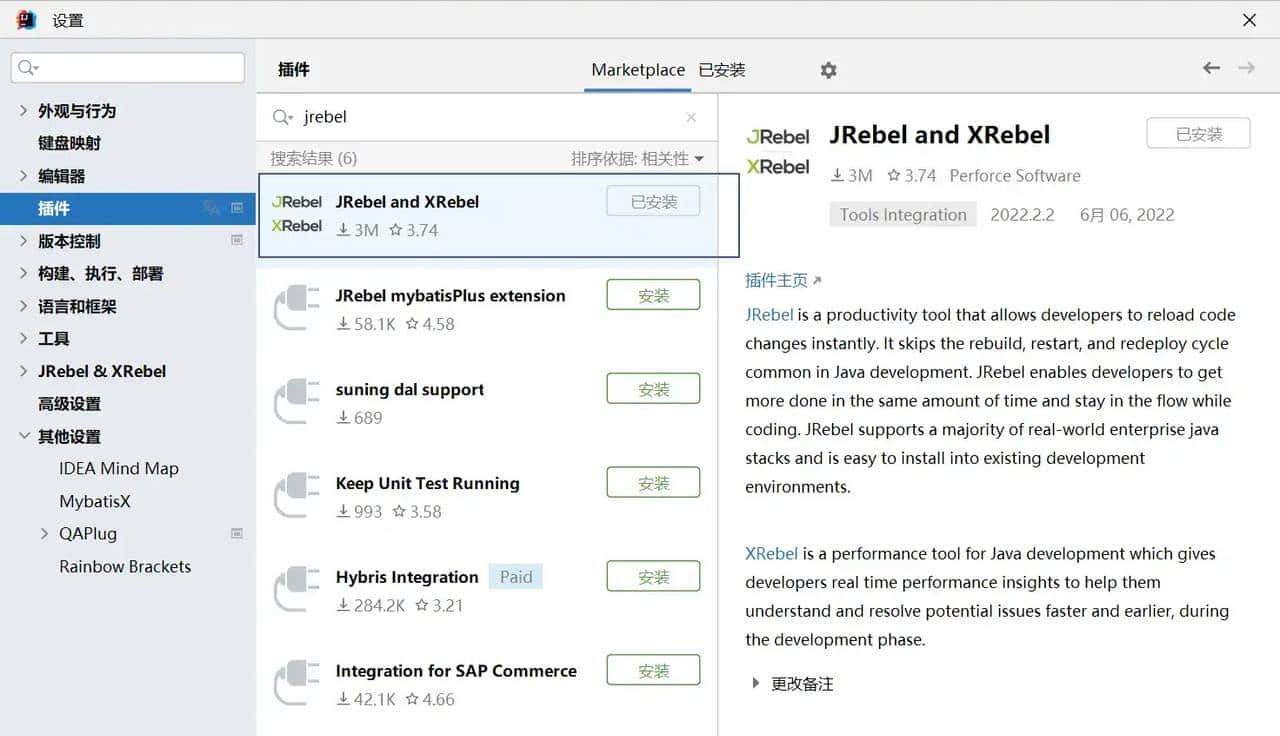
Task: Select MybatisX in the settings tree
Action: 95,501
